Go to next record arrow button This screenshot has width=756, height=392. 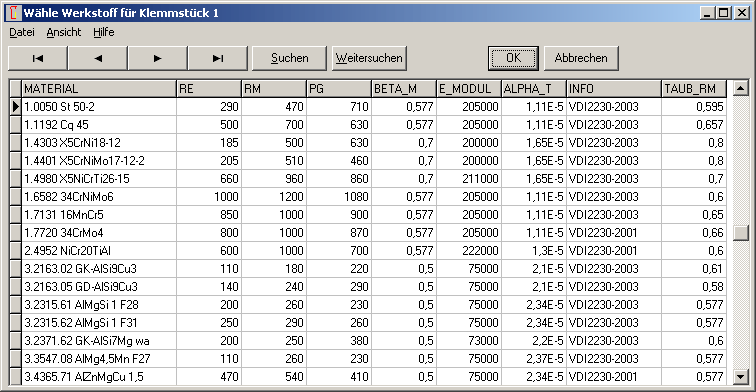tap(158, 58)
